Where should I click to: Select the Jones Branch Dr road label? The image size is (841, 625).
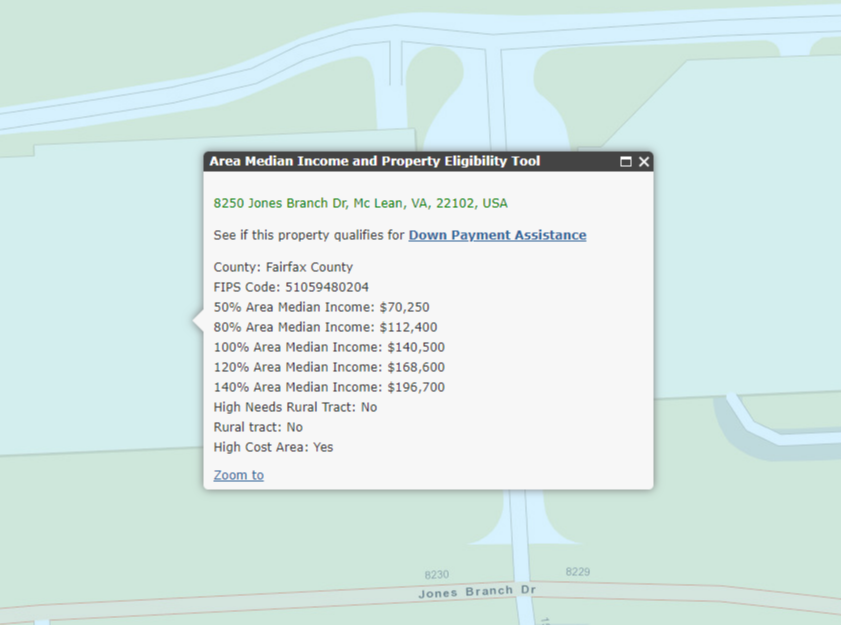coord(476,591)
